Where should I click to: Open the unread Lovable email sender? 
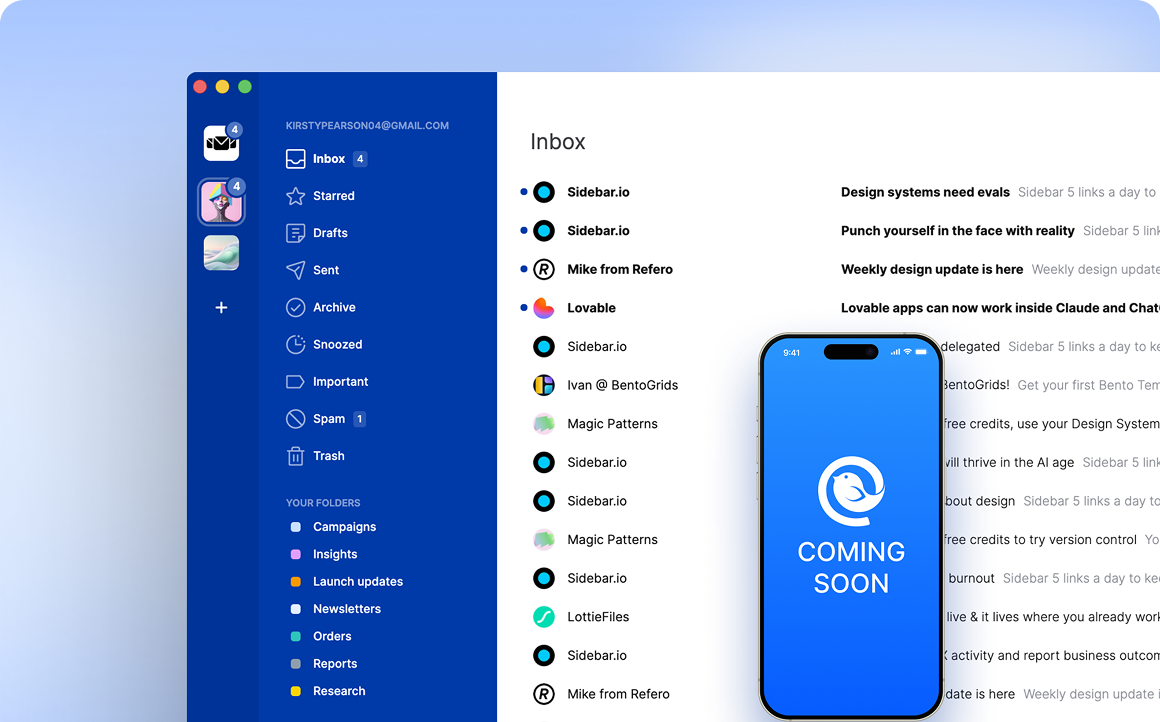coord(591,308)
